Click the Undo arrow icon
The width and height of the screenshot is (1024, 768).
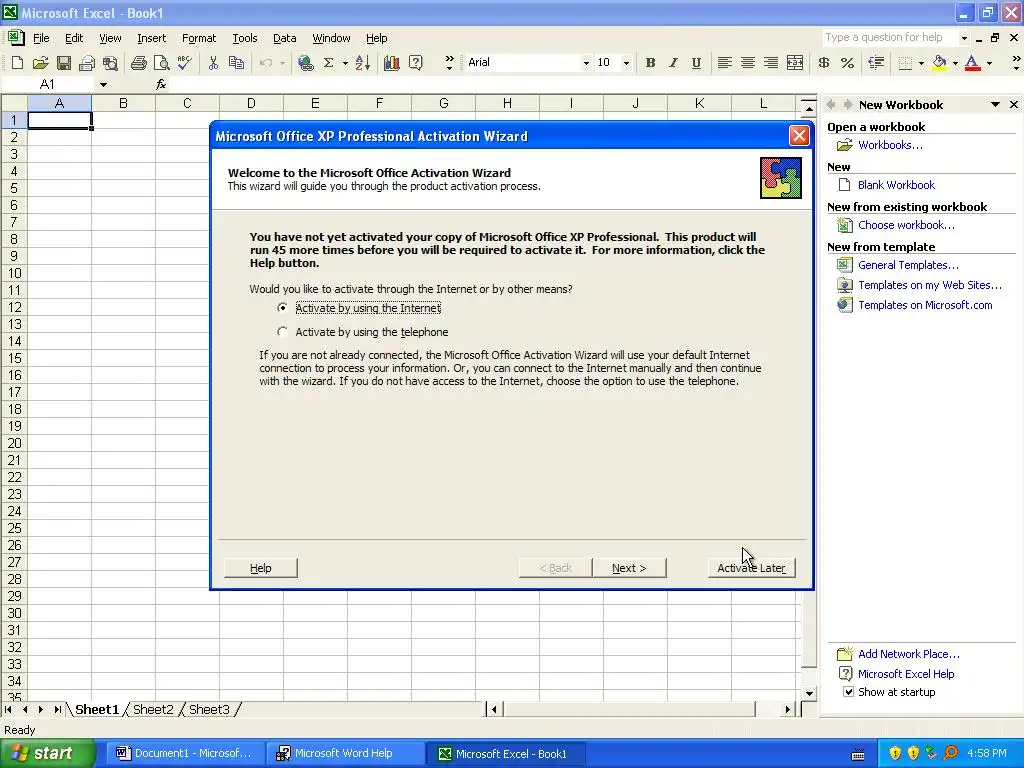pyautogui.click(x=265, y=63)
